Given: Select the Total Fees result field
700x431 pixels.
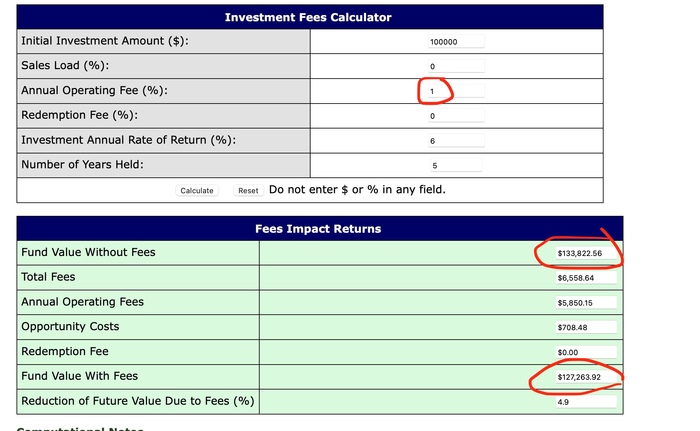Looking at the screenshot, I should pyautogui.click(x=585, y=278).
